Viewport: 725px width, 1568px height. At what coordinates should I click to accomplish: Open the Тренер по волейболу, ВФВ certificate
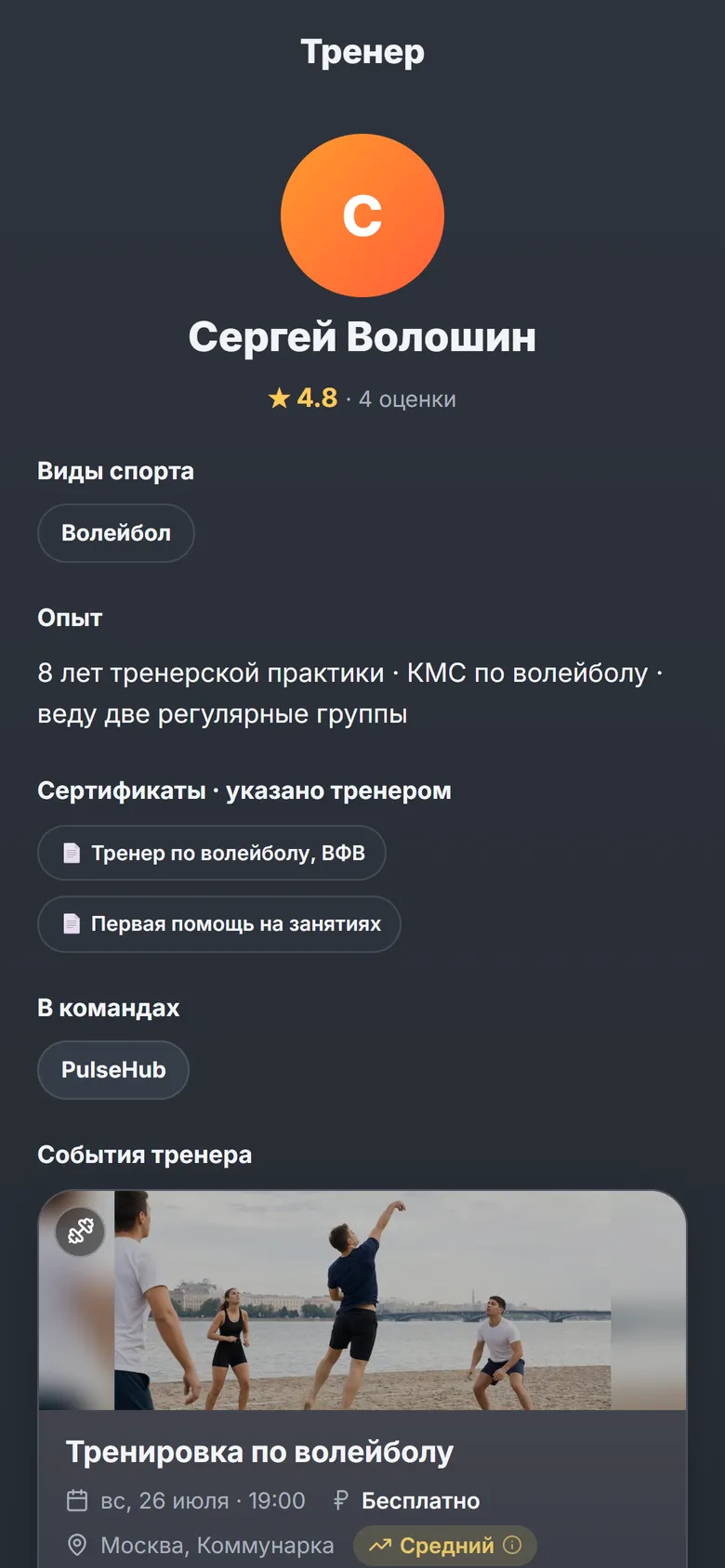tap(212, 853)
